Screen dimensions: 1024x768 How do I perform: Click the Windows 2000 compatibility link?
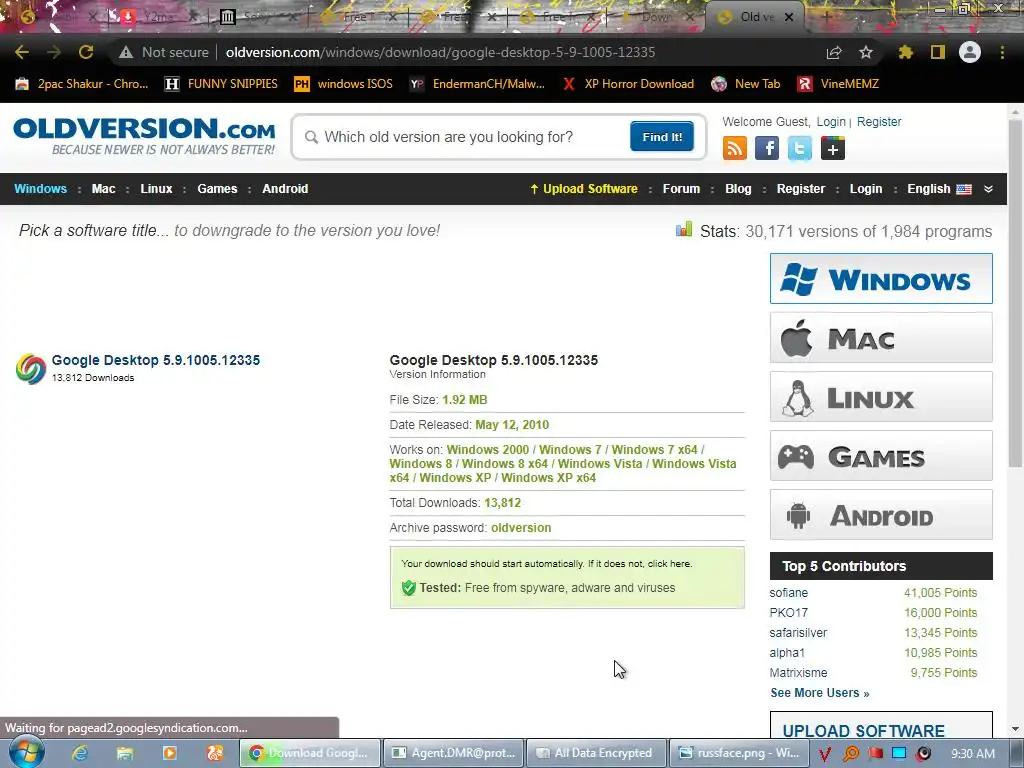[488, 450]
